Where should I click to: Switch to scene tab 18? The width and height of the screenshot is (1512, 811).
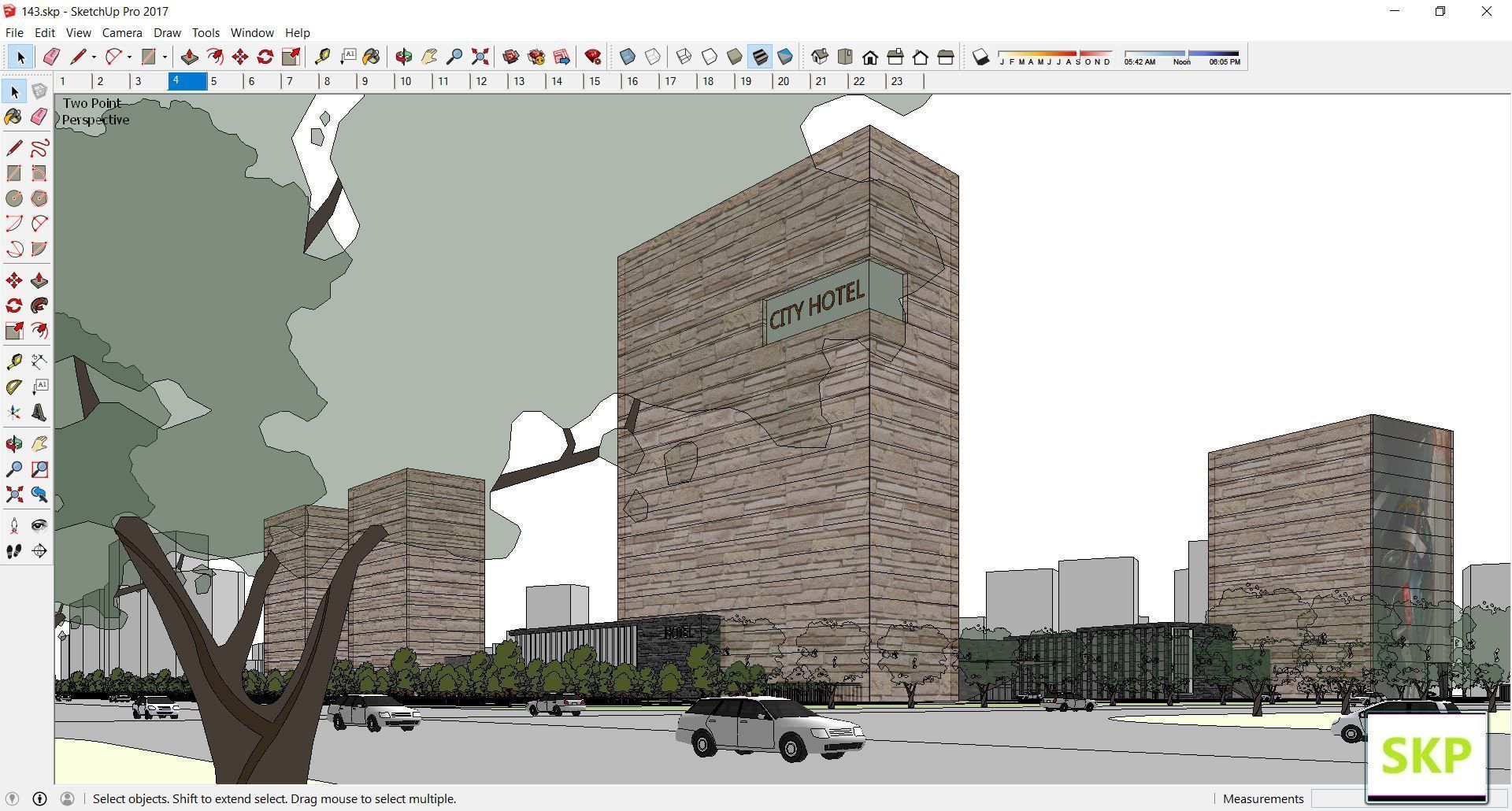click(x=716, y=81)
